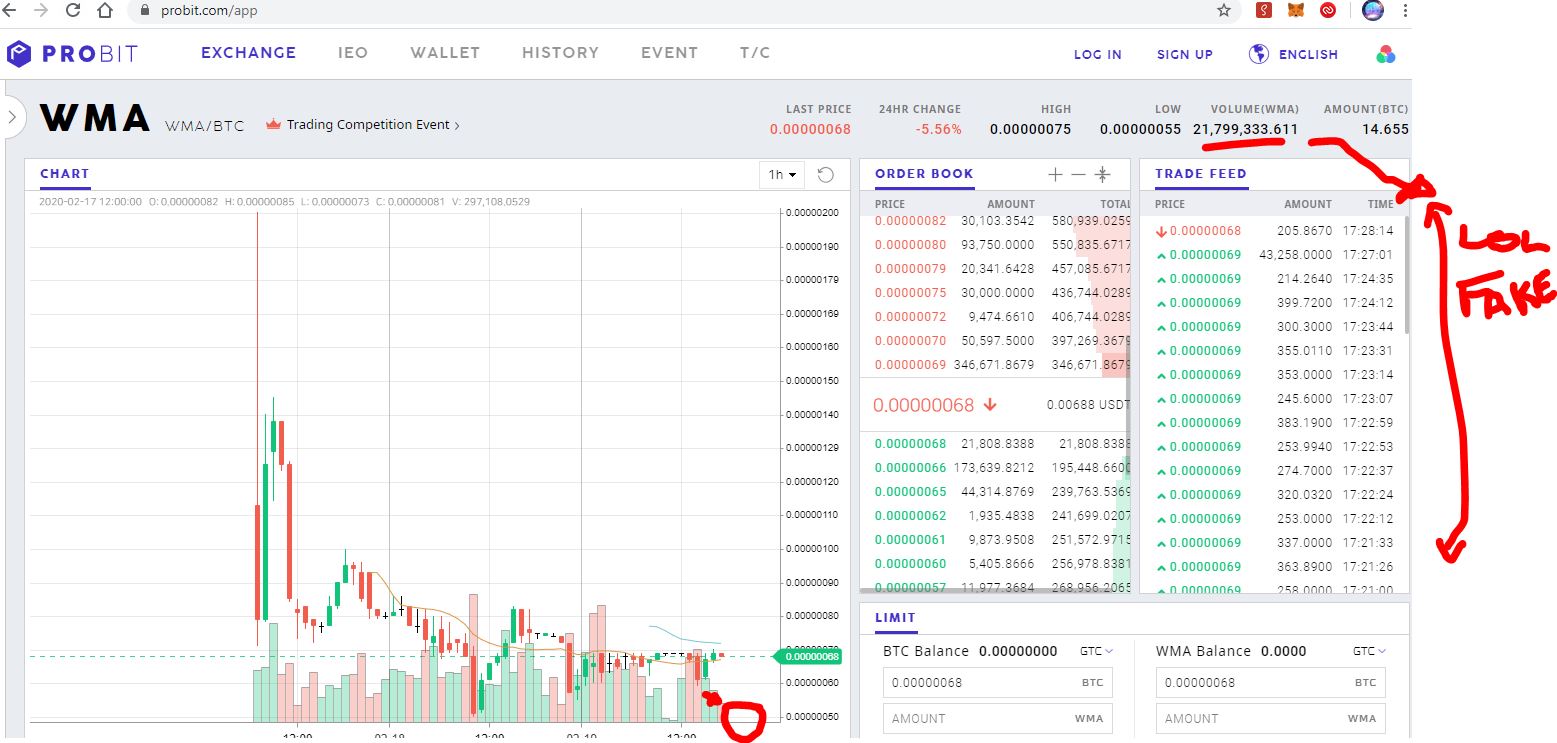Viewport: 1557px width, 743px height.
Task: Select the 0.00000072 sell order row
Action: (996, 317)
